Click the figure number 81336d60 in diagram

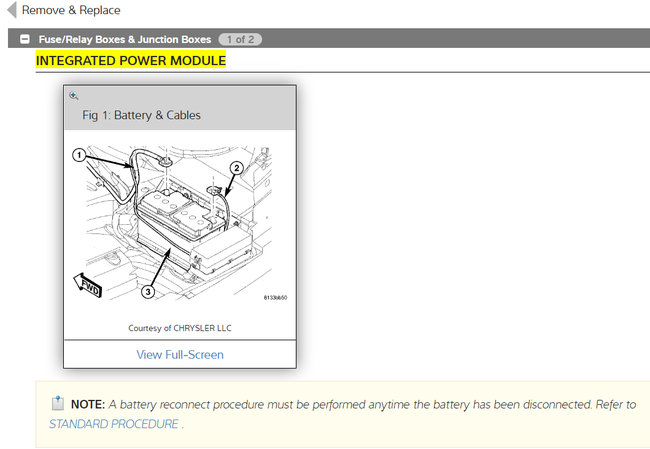[274, 297]
